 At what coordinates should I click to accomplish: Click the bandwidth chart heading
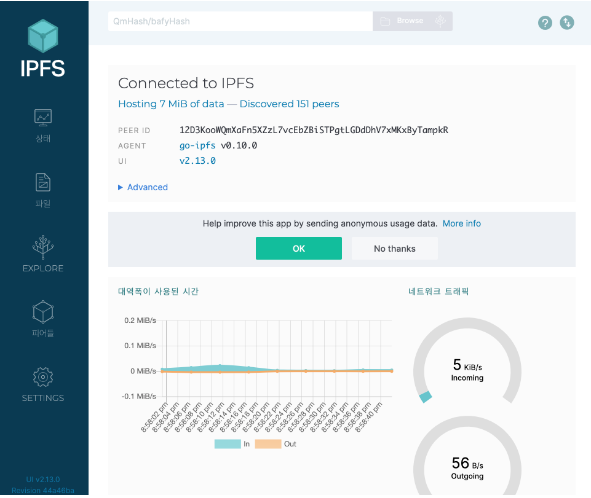point(158,291)
